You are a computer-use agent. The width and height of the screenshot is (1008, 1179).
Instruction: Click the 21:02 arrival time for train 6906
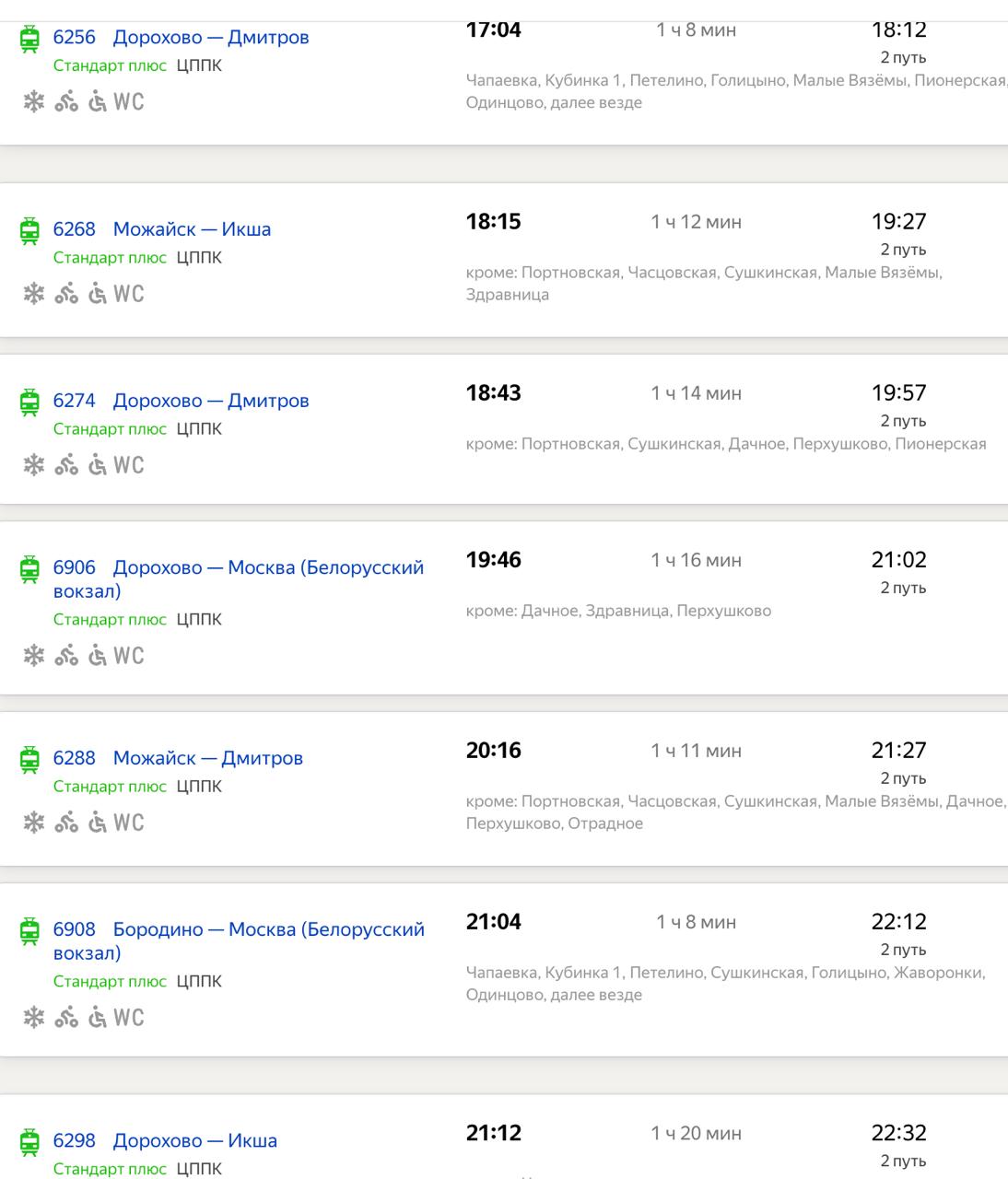tap(899, 559)
